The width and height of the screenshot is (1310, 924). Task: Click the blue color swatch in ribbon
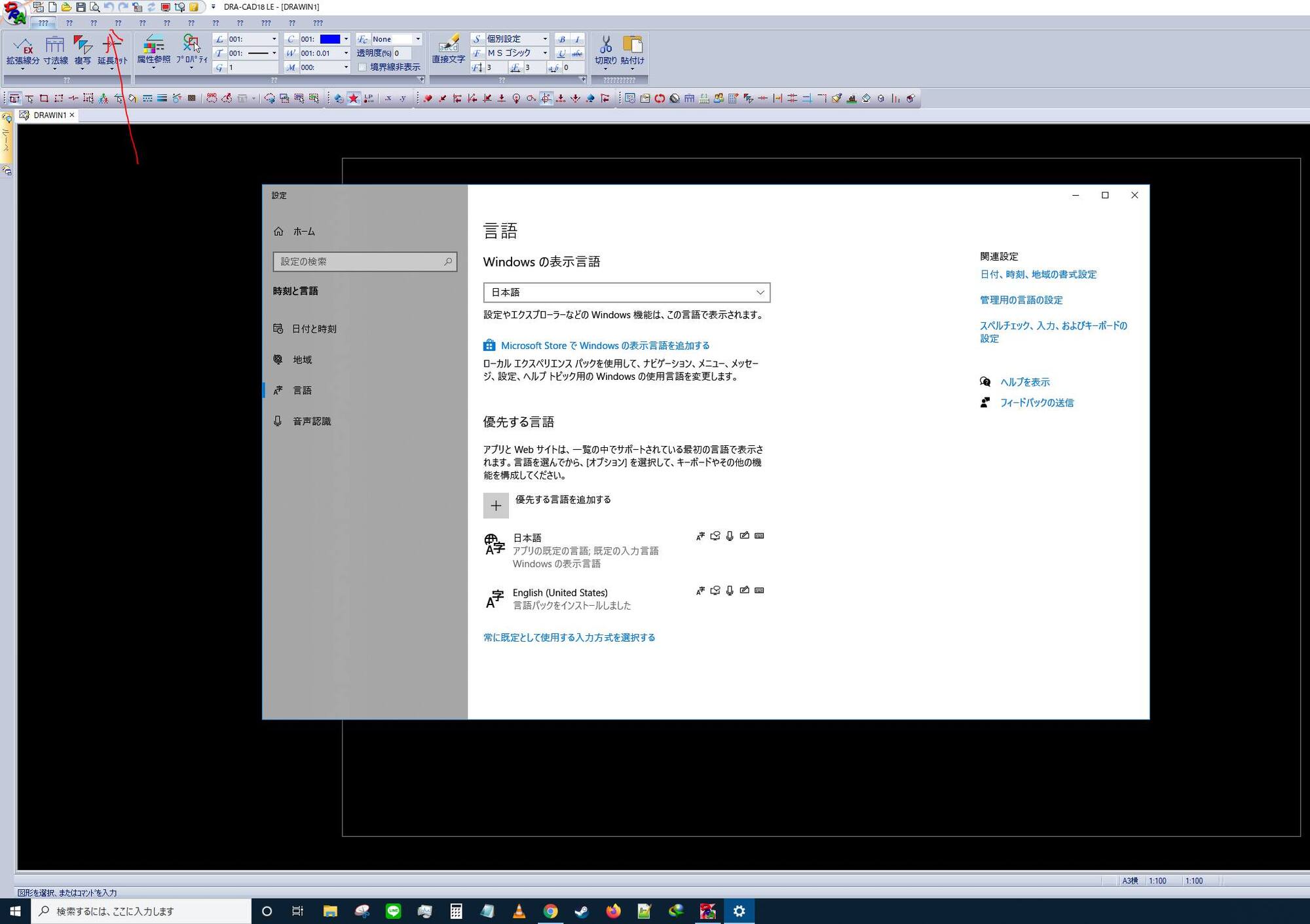tap(329, 39)
